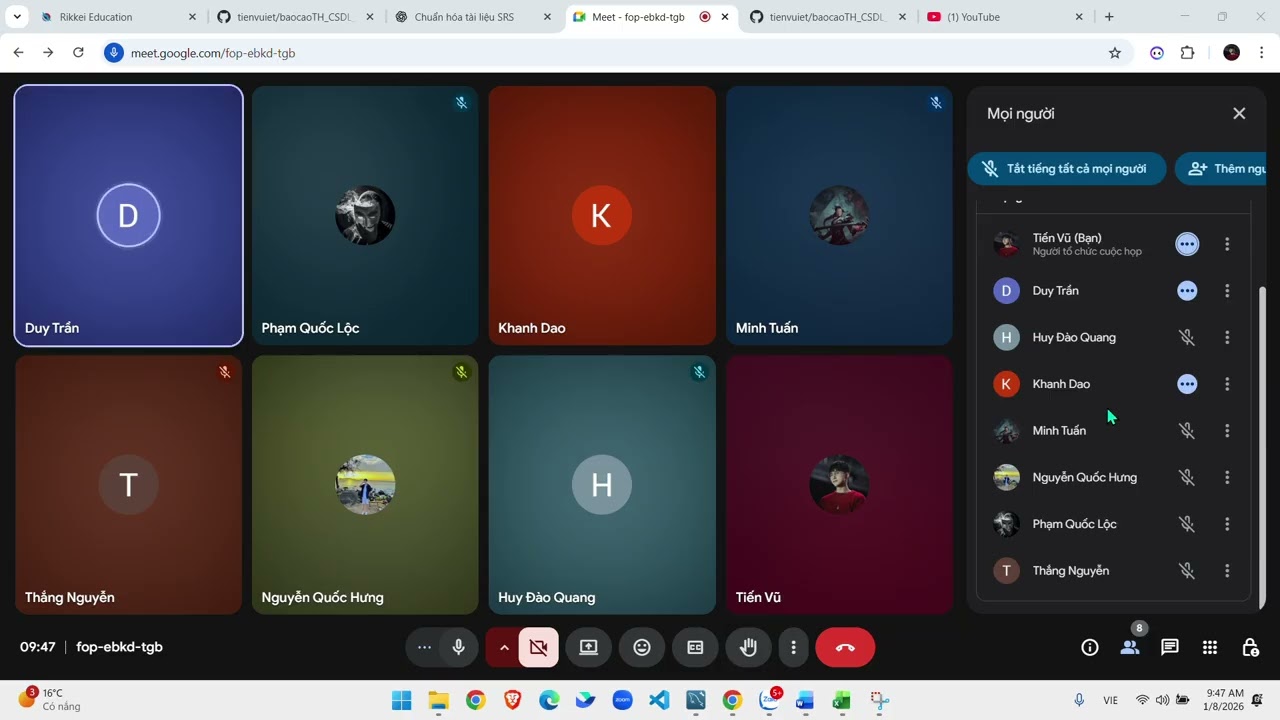Click Thắng Nguyễn's muted mic icon in list
Screen dimensions: 1280x720
1187,571
